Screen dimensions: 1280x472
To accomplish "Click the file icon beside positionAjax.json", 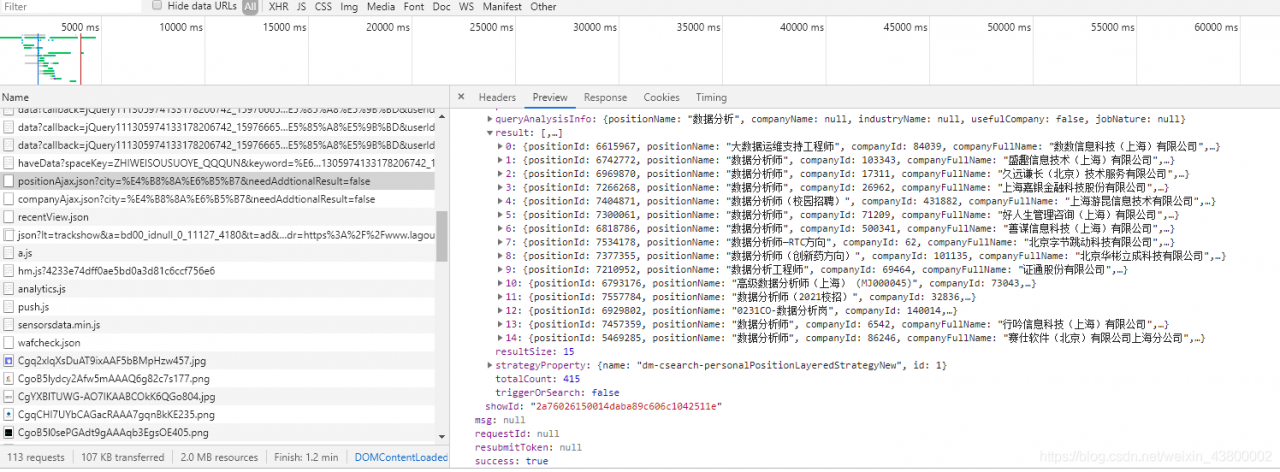I will point(9,181).
